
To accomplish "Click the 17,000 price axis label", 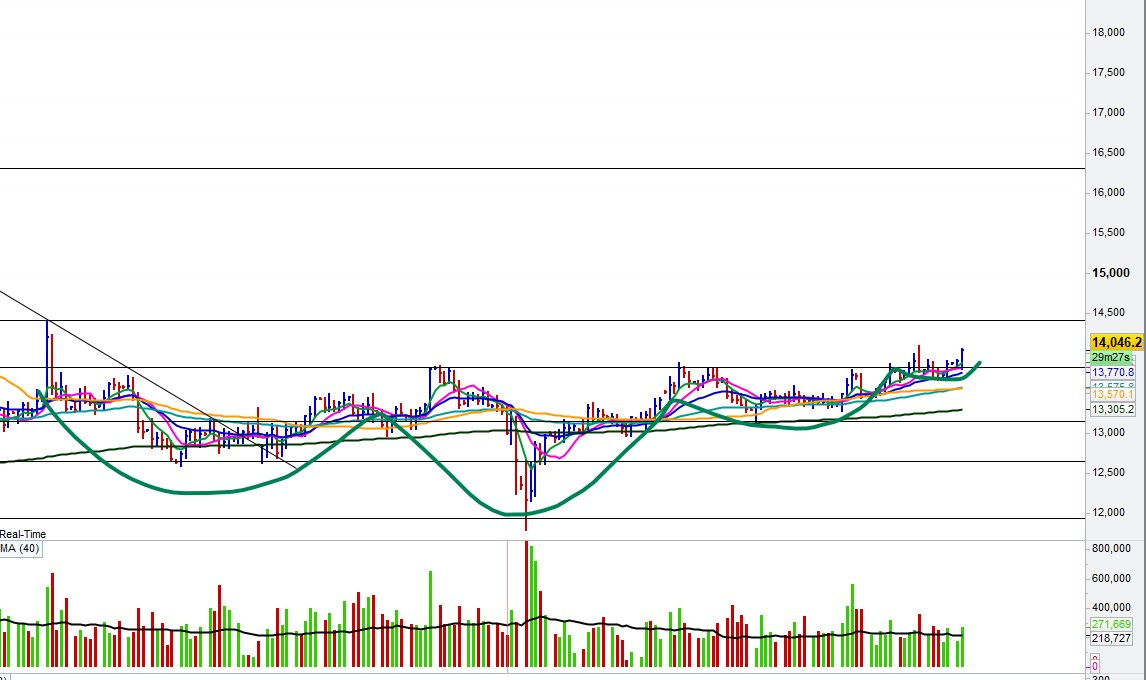I will [1109, 112].
